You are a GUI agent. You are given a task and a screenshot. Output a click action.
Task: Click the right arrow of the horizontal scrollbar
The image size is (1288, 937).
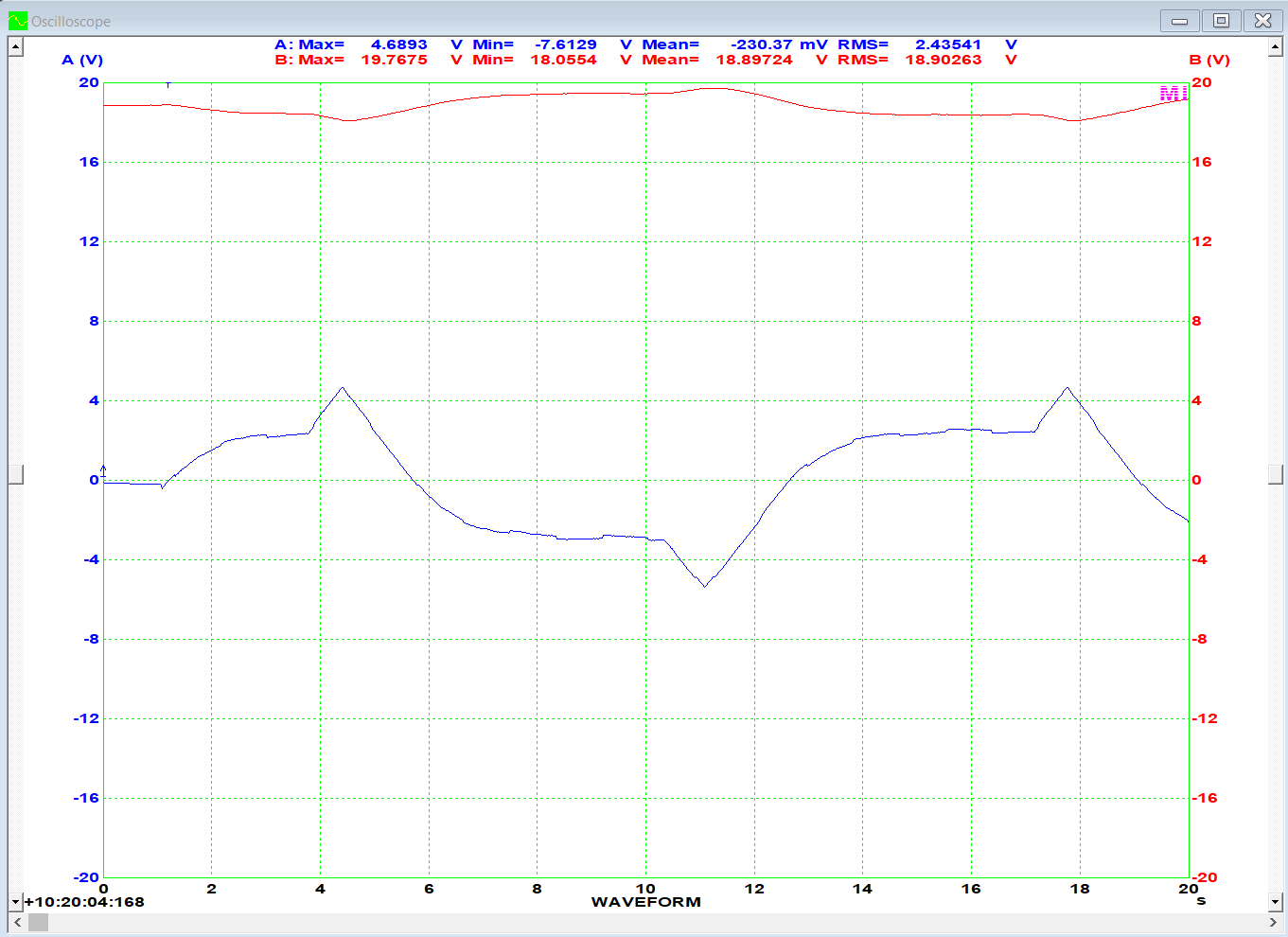(1273, 922)
